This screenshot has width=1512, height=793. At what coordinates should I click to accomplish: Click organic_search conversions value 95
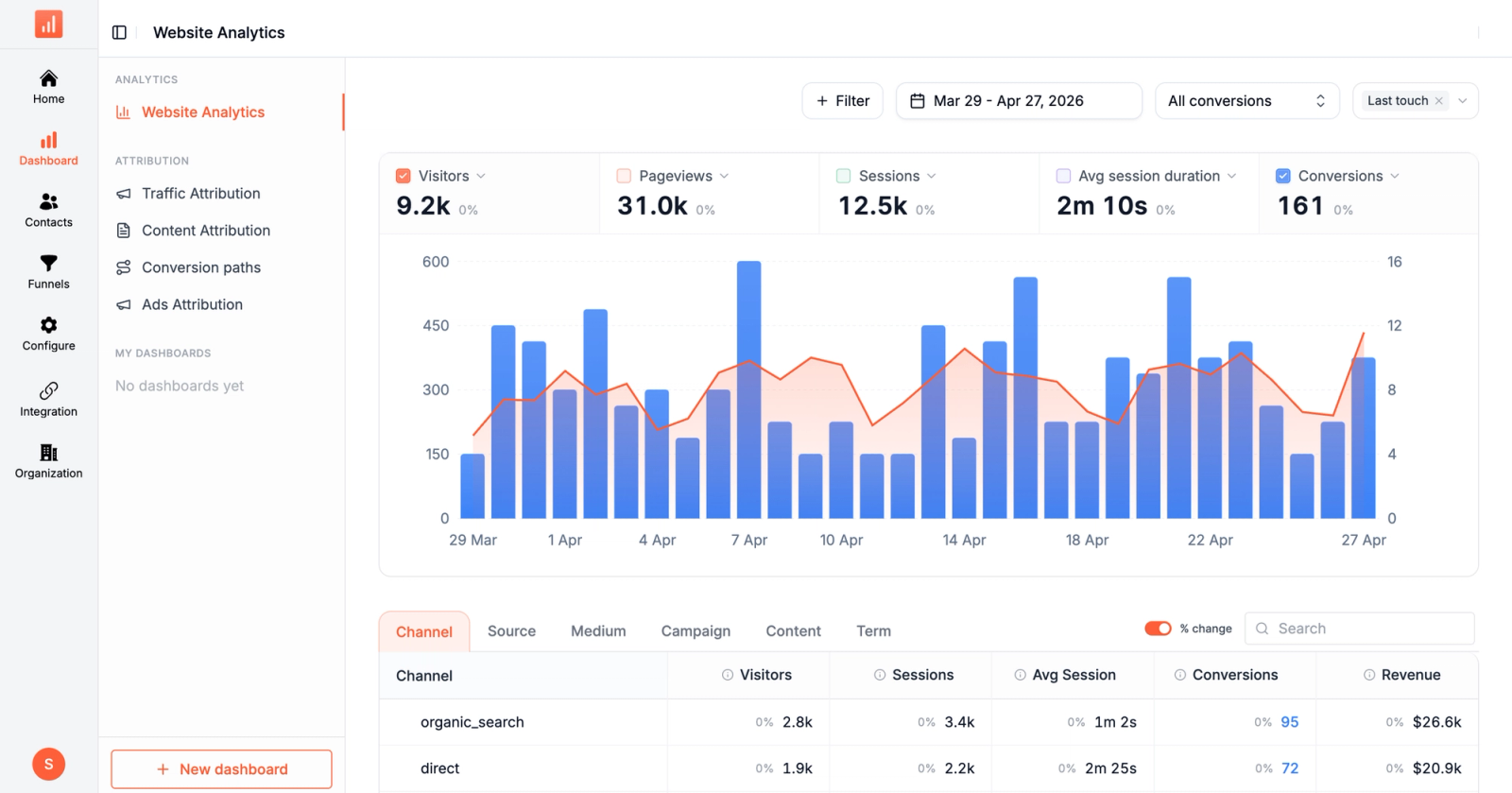click(x=1290, y=722)
